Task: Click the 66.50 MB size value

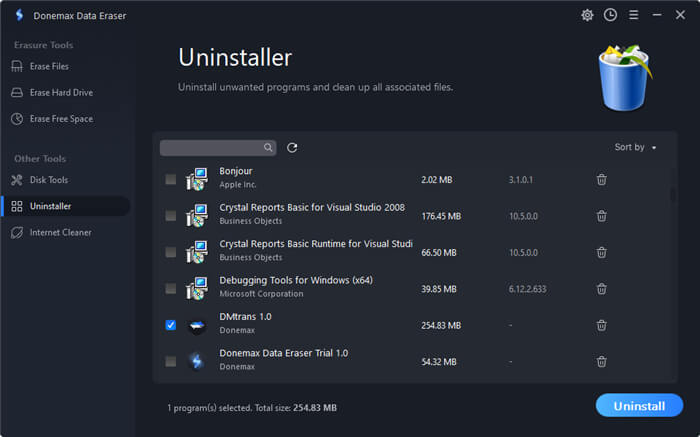Action: click(x=439, y=253)
